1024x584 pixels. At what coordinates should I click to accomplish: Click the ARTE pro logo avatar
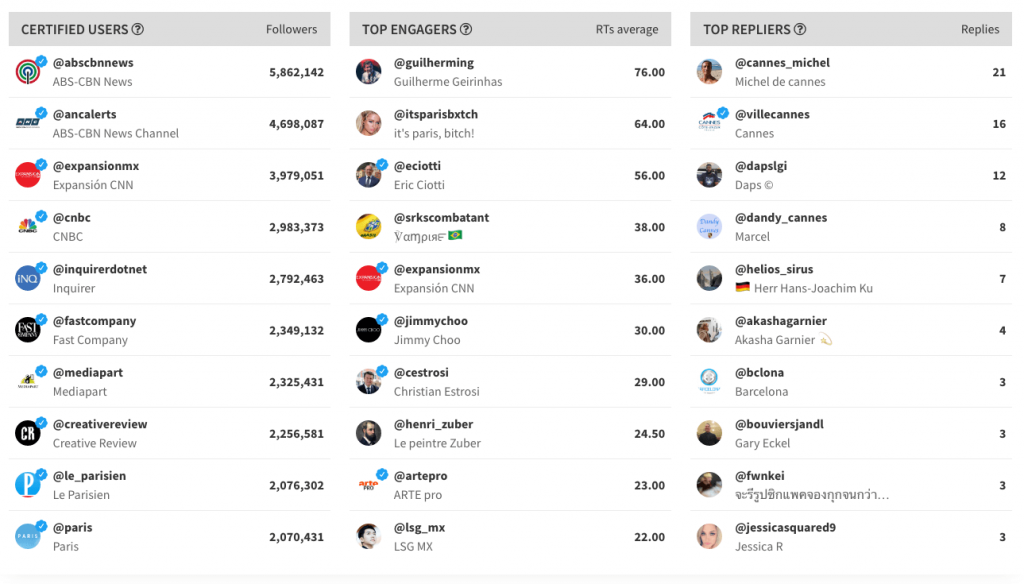[x=369, y=485]
